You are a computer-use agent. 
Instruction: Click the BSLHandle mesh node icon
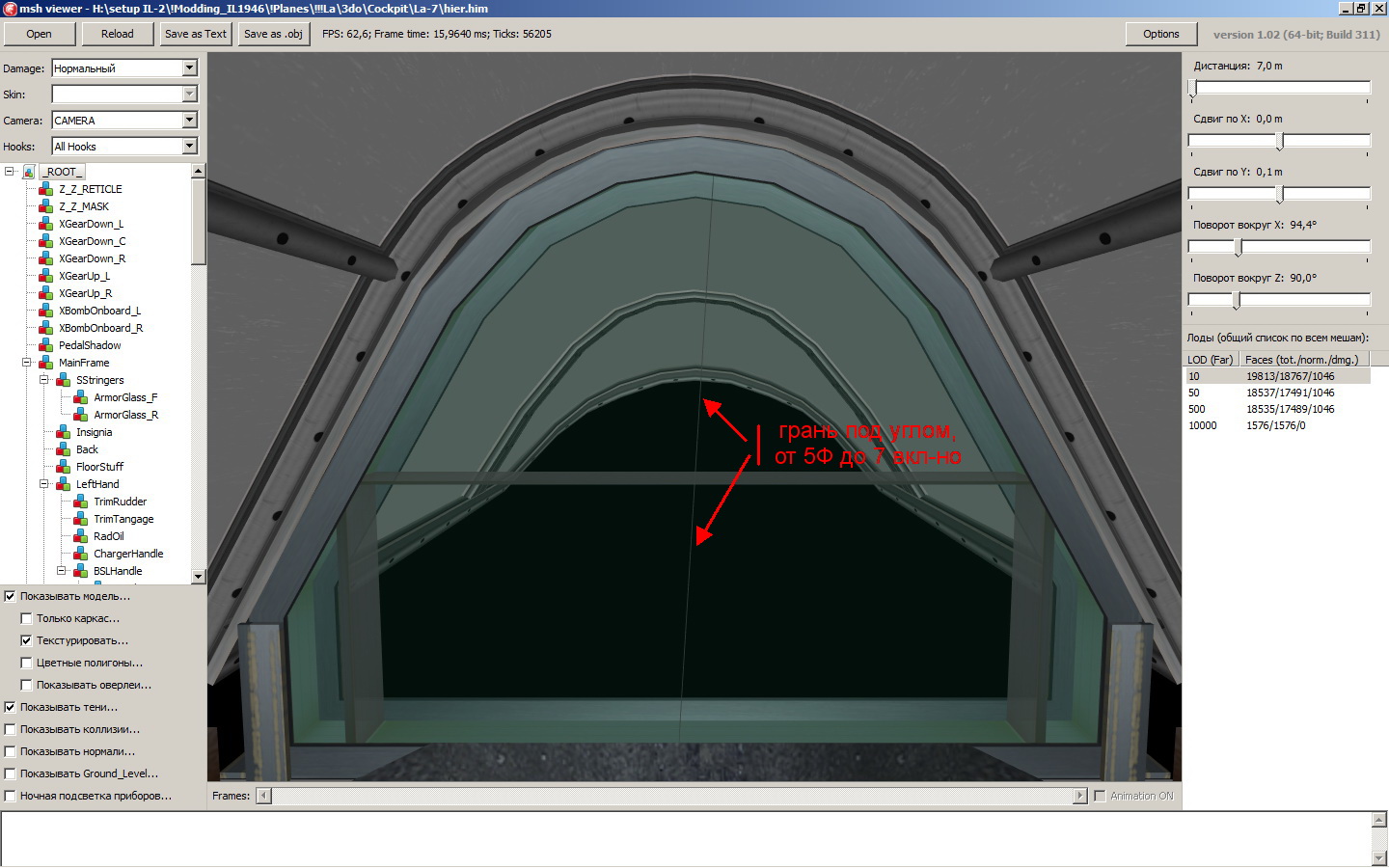point(80,571)
